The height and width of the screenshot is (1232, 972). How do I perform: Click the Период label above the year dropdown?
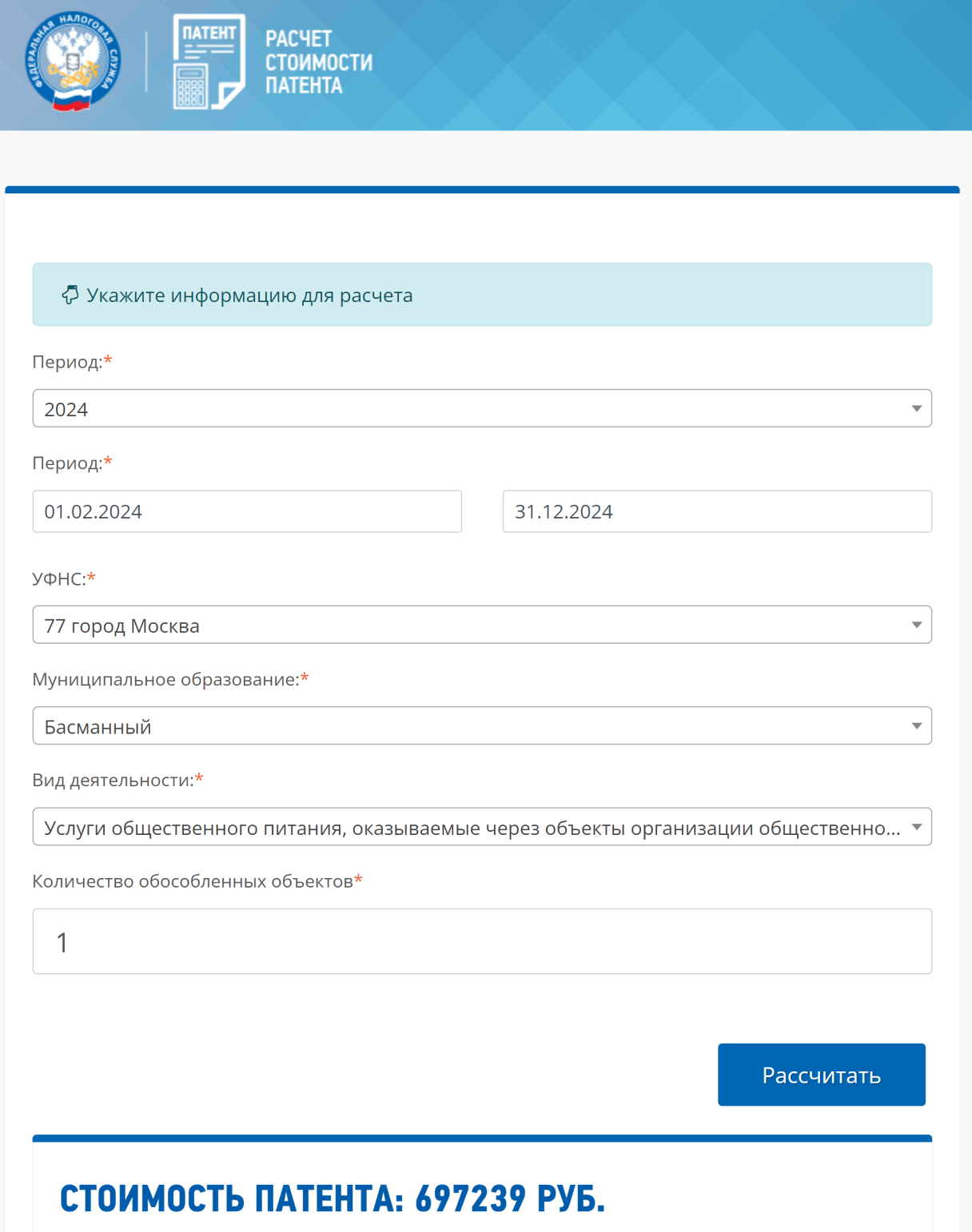67,362
